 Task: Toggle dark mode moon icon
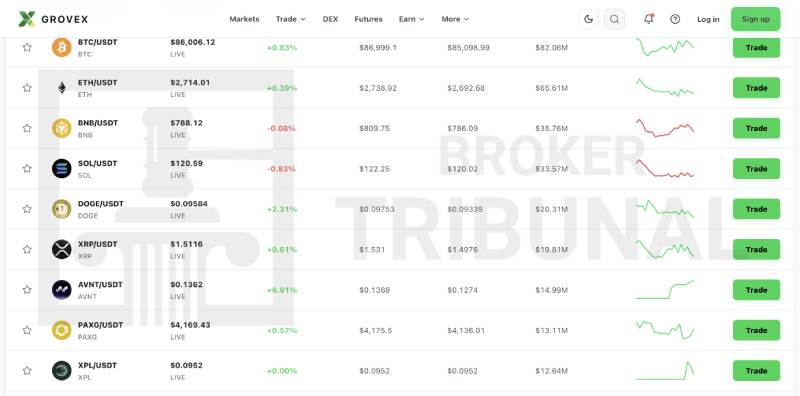(588, 19)
